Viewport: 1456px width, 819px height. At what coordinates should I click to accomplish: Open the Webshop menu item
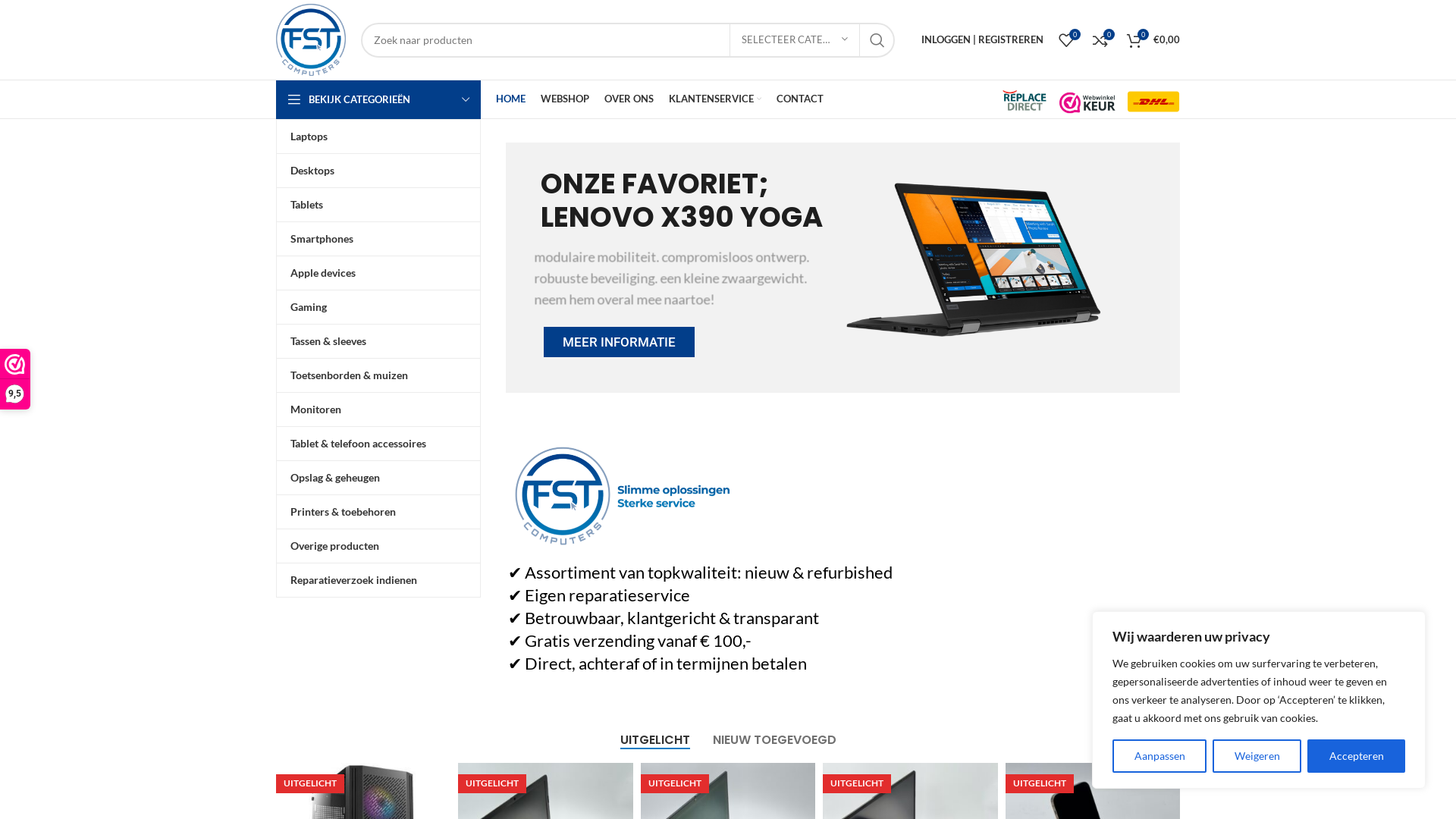click(x=565, y=99)
